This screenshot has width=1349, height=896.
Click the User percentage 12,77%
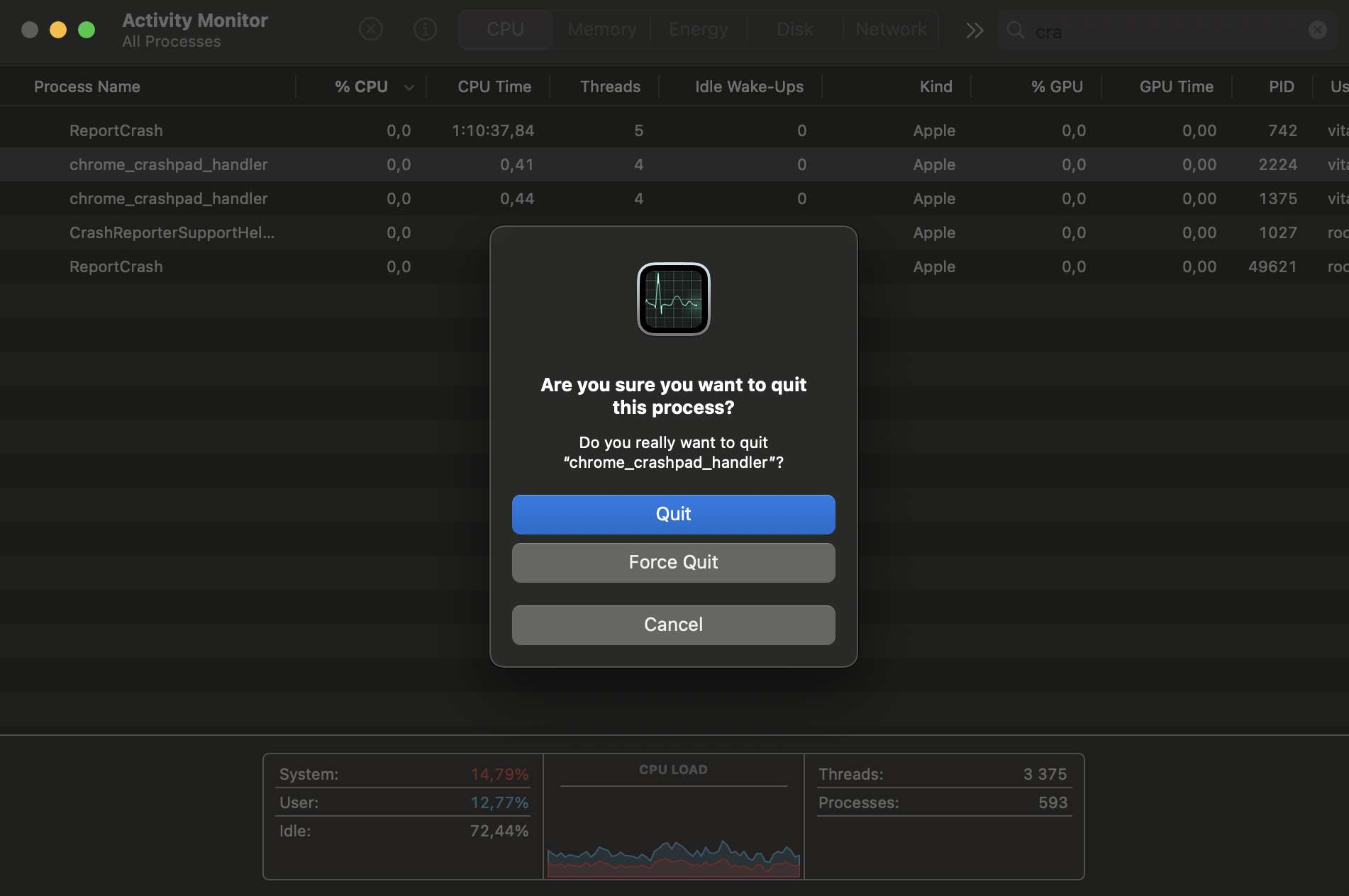click(499, 802)
